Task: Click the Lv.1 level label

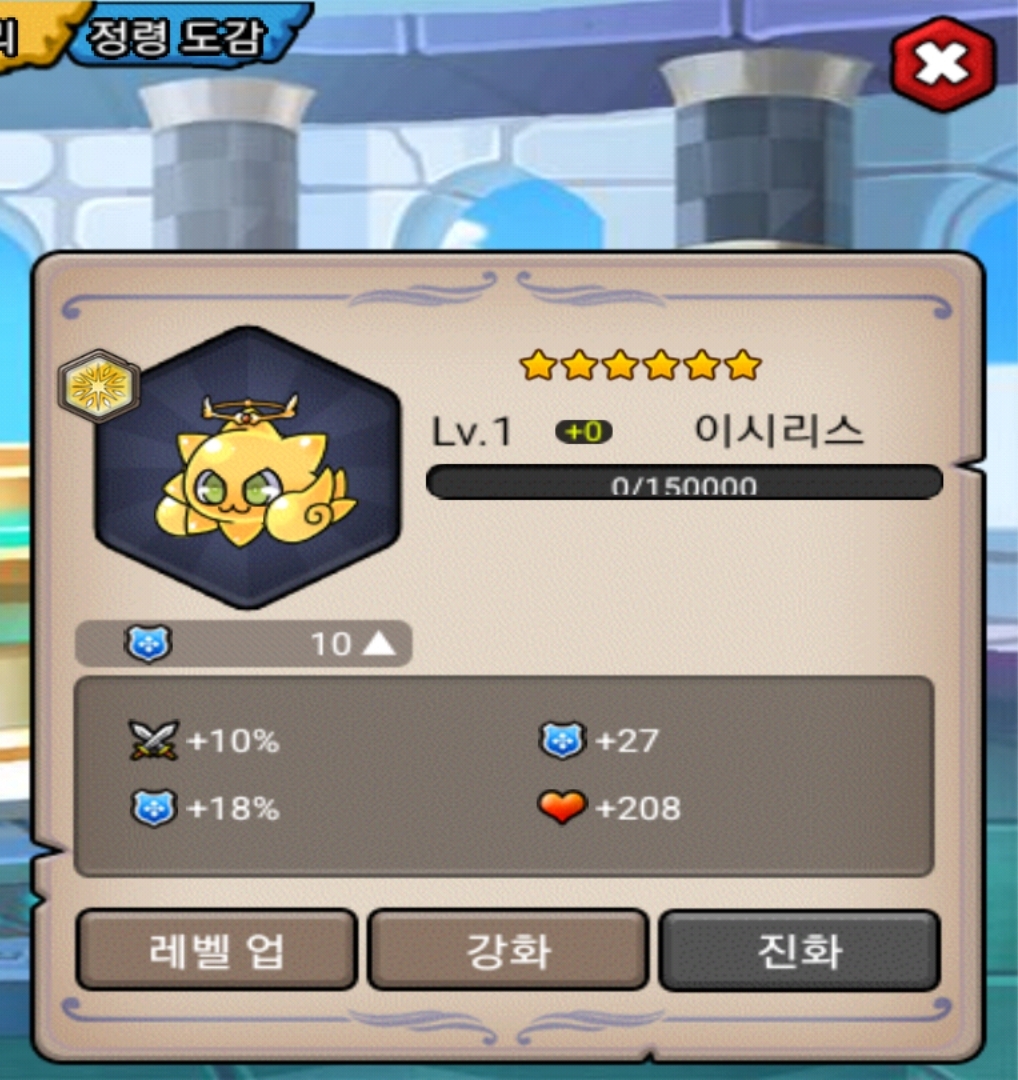Action: pos(472,433)
